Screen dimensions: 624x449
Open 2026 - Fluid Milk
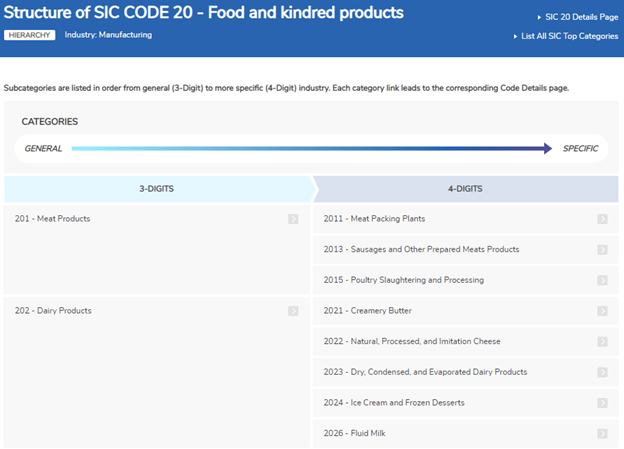point(354,433)
